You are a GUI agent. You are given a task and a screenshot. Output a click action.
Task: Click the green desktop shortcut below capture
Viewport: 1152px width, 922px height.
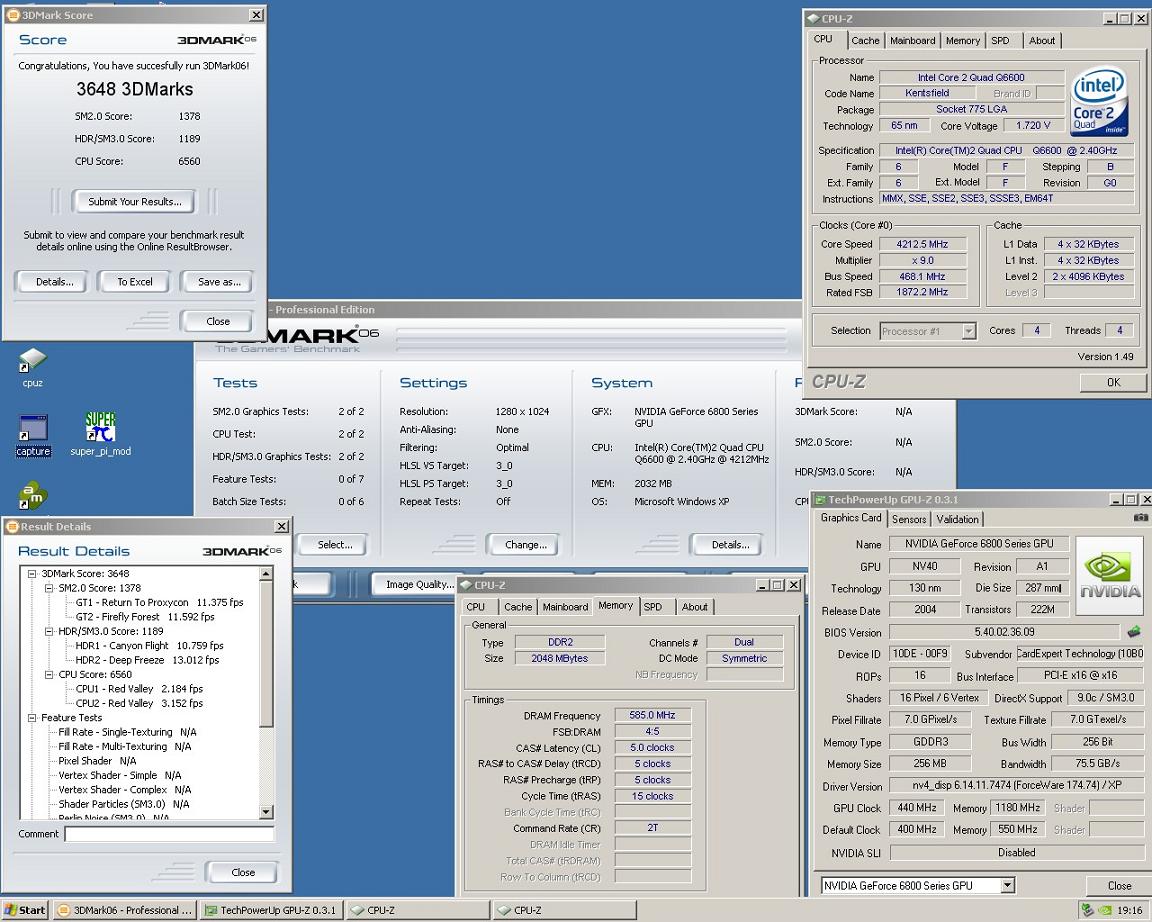click(x=32, y=496)
